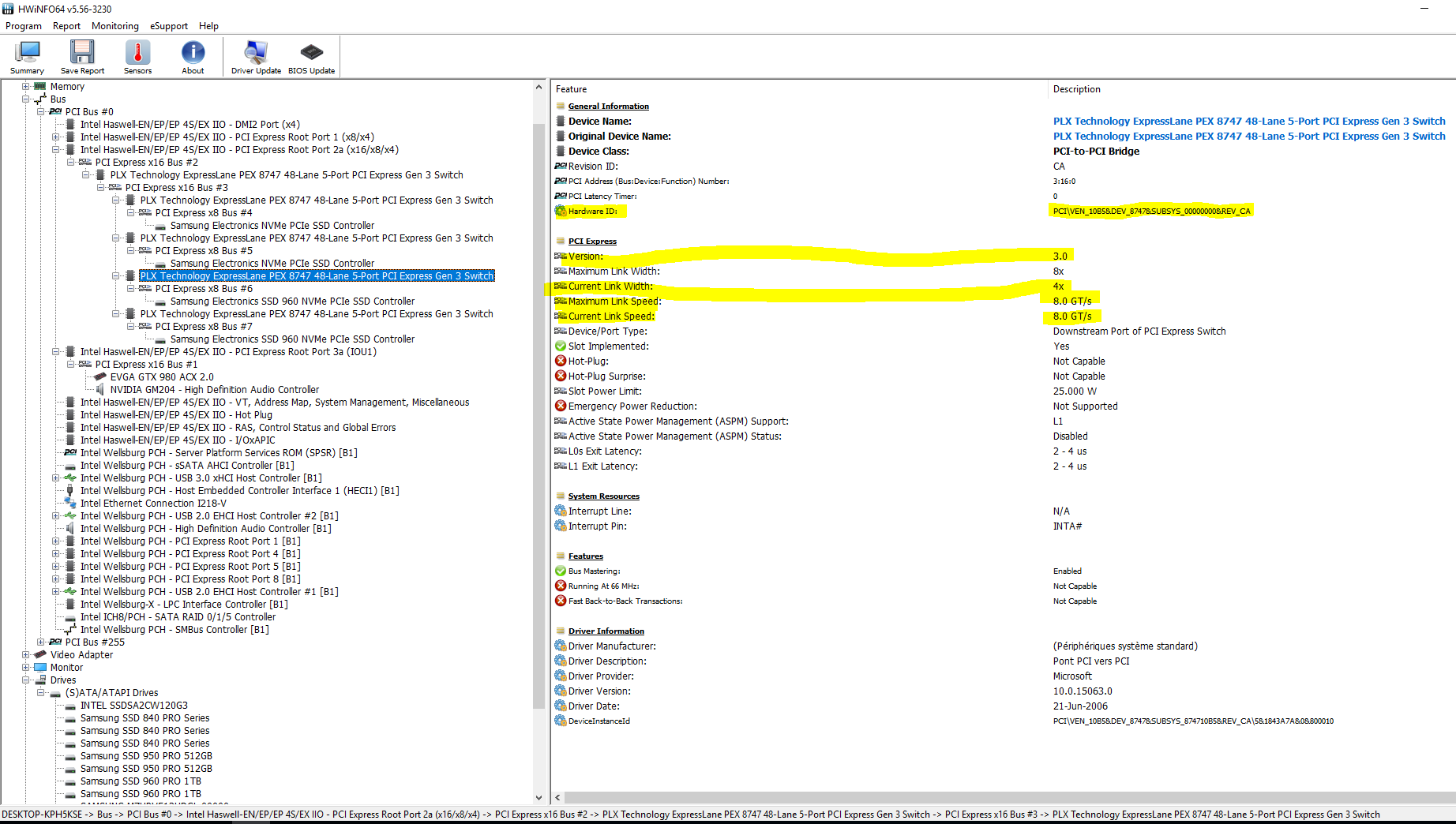Click the Revision ID PCI icon

point(561,166)
